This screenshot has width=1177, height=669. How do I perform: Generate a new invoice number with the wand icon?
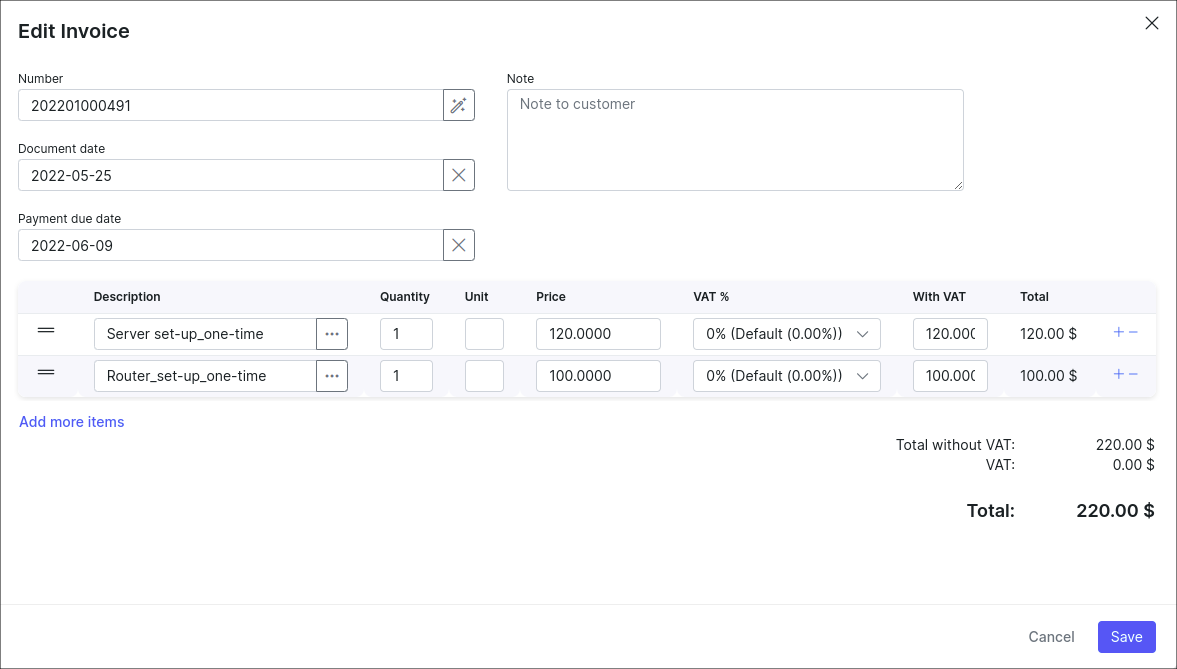(x=458, y=104)
